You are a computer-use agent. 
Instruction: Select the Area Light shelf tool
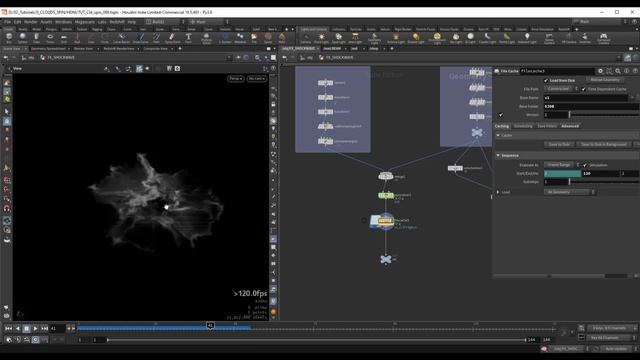click(355, 38)
